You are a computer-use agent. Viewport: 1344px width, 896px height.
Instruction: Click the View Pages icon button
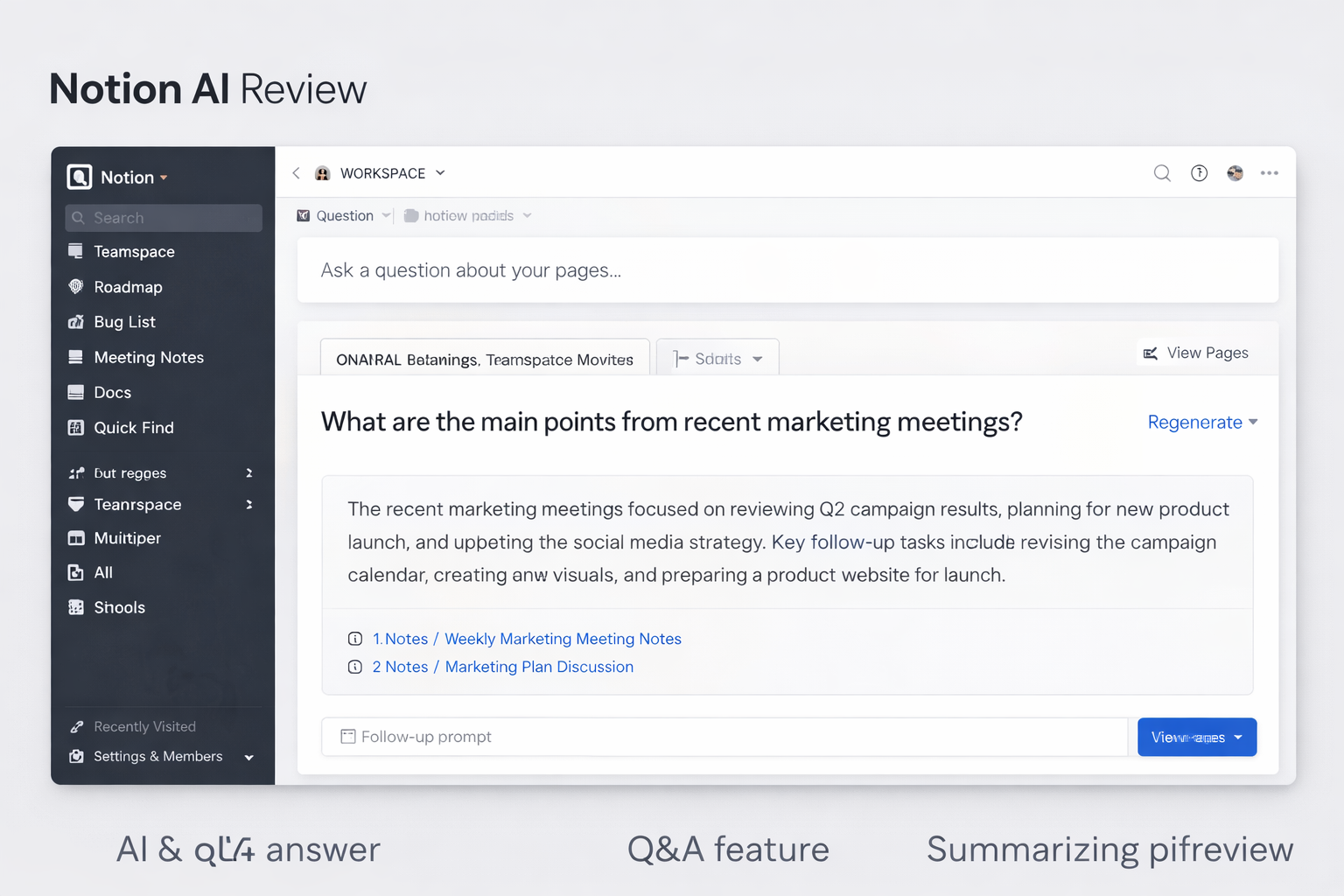1150,352
